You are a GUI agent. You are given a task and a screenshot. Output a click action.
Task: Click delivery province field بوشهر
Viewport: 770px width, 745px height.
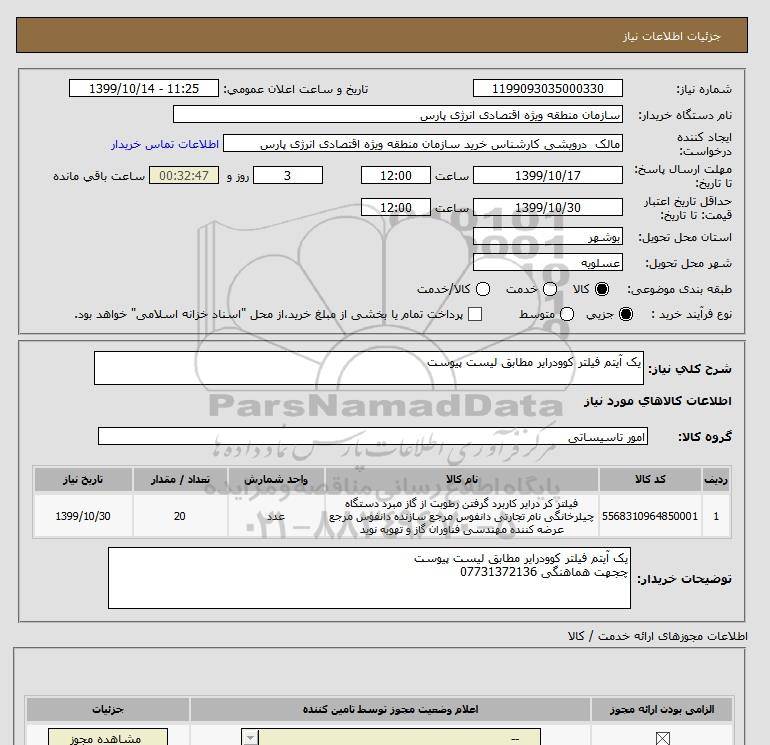(x=548, y=236)
